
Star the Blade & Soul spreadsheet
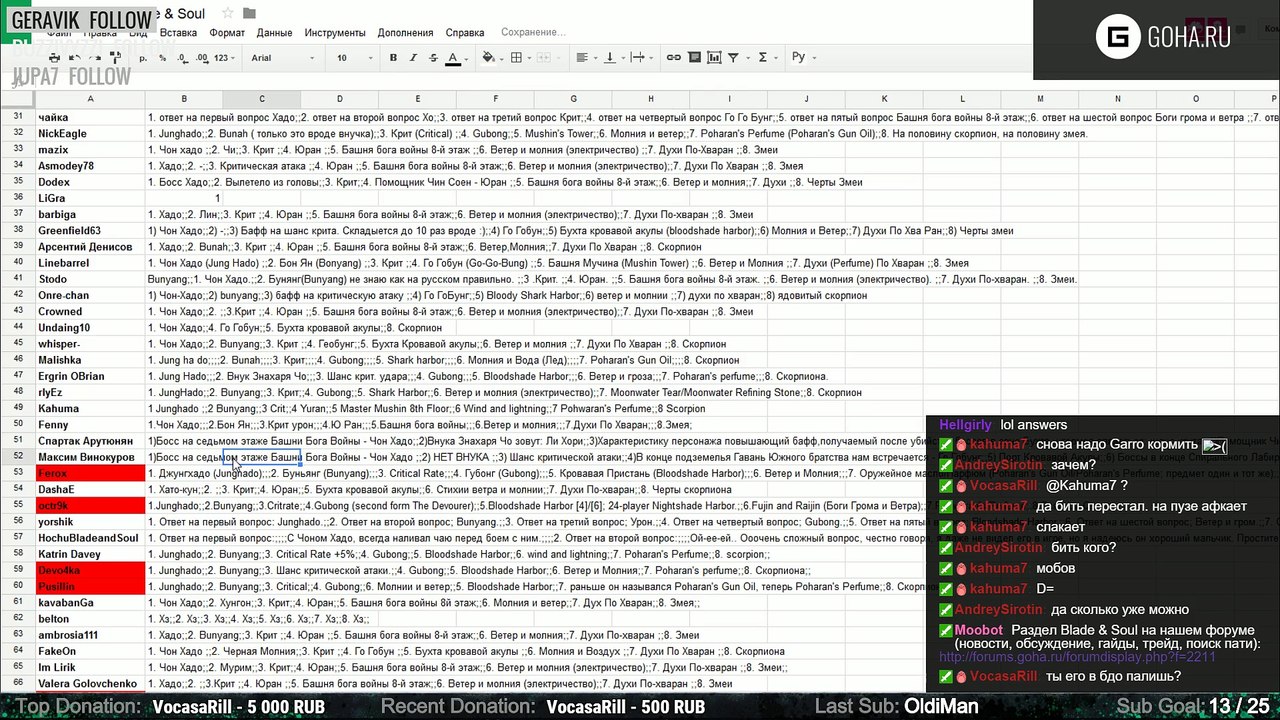[x=227, y=13]
